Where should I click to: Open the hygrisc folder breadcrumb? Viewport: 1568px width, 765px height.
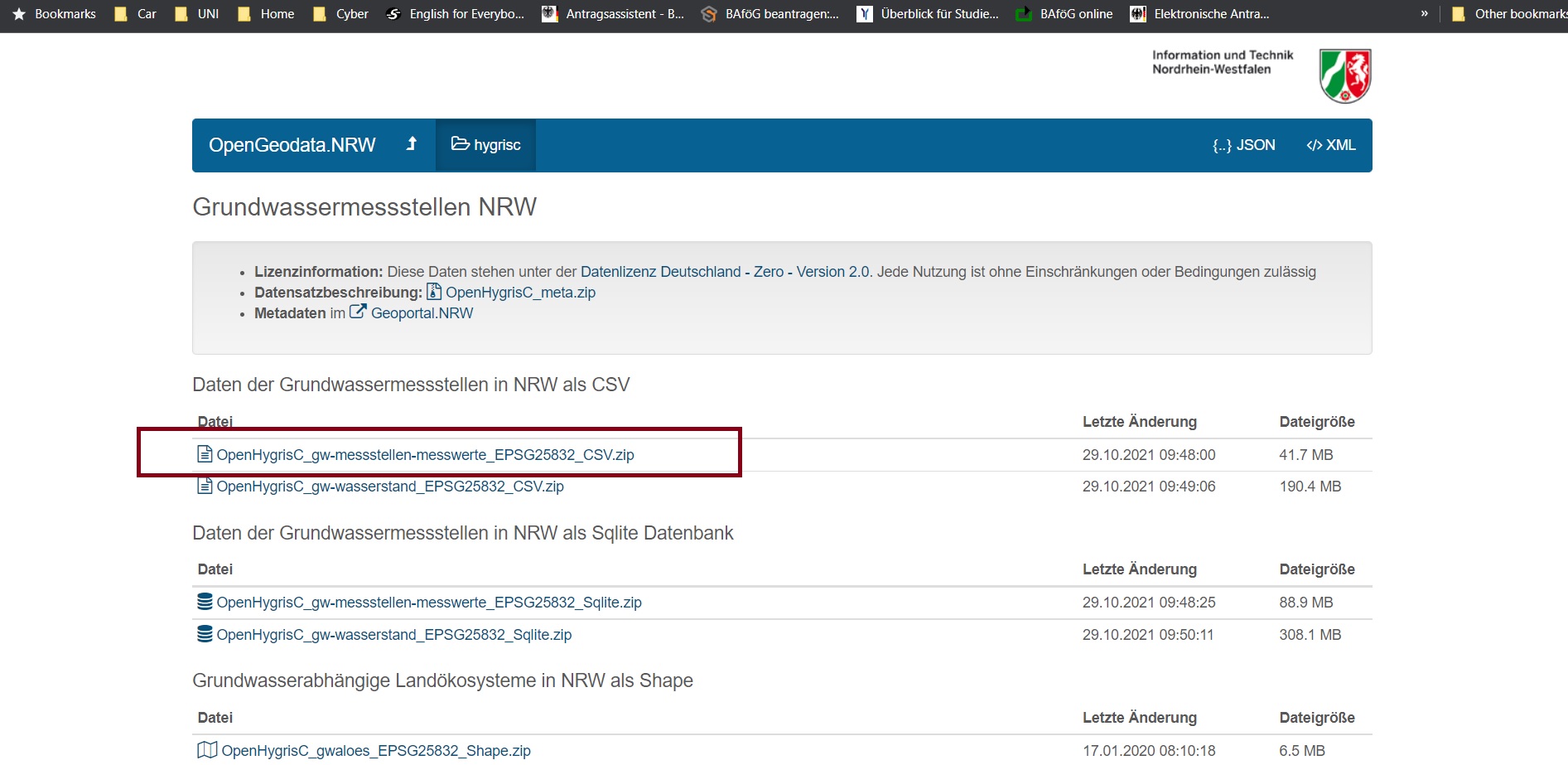coord(486,145)
